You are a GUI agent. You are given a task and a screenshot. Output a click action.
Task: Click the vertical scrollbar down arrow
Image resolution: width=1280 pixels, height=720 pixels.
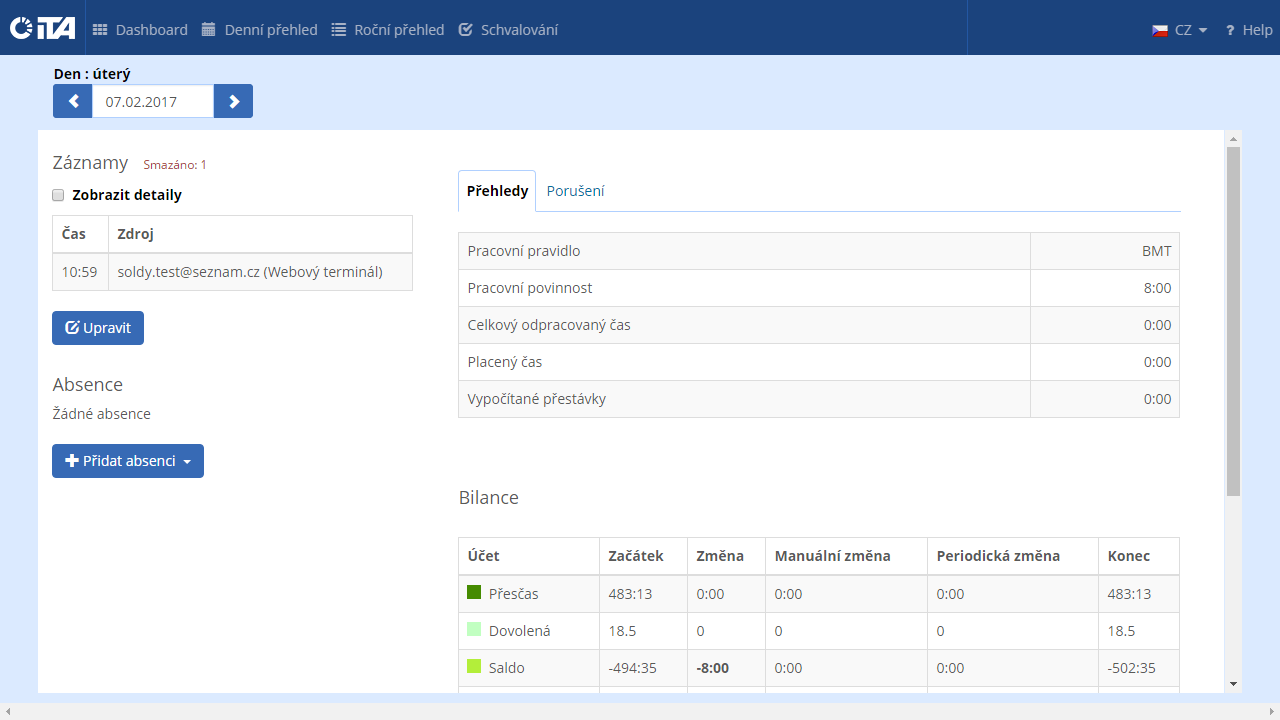tap(1233, 683)
